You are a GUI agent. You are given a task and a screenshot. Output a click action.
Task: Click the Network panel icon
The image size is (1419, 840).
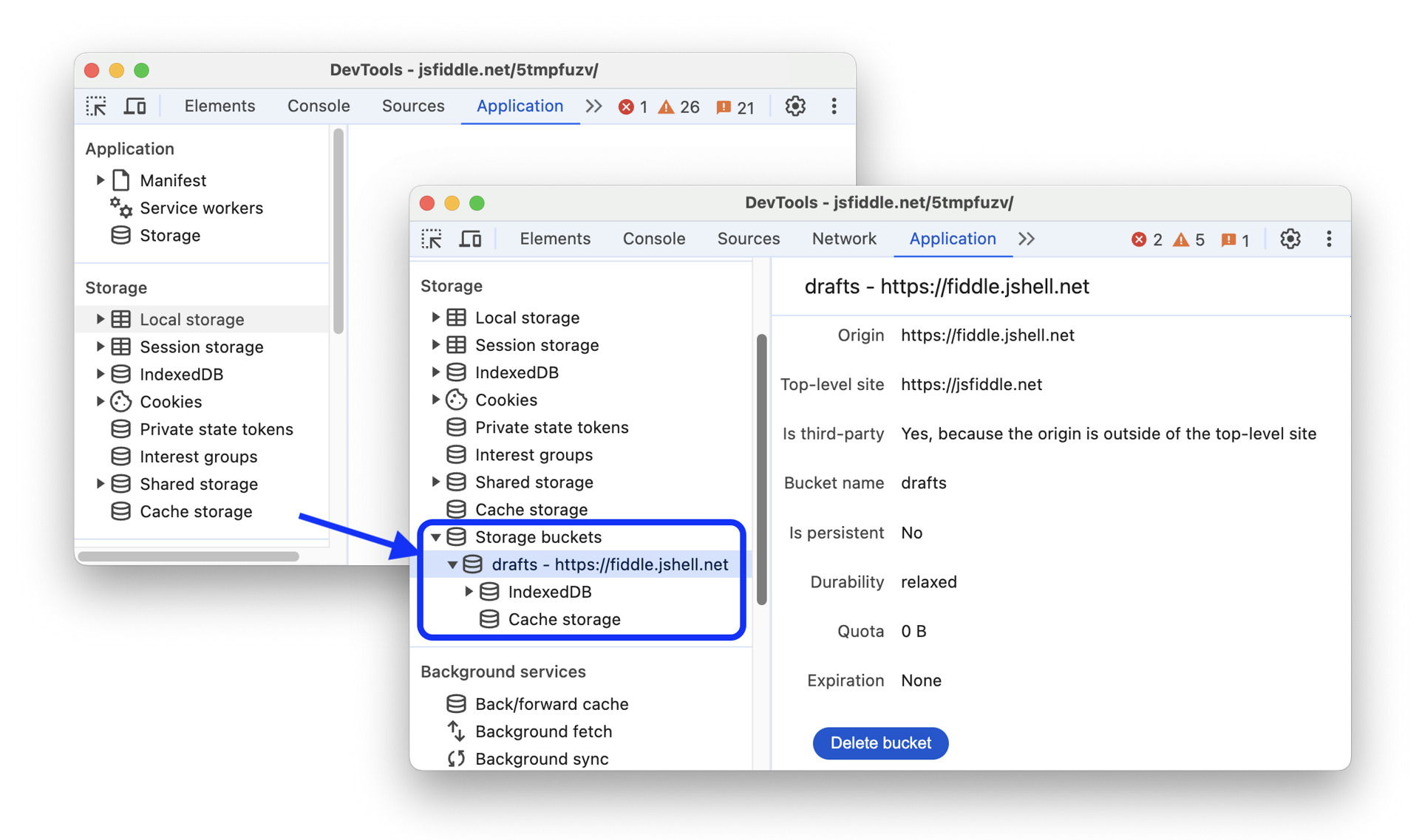tap(844, 238)
